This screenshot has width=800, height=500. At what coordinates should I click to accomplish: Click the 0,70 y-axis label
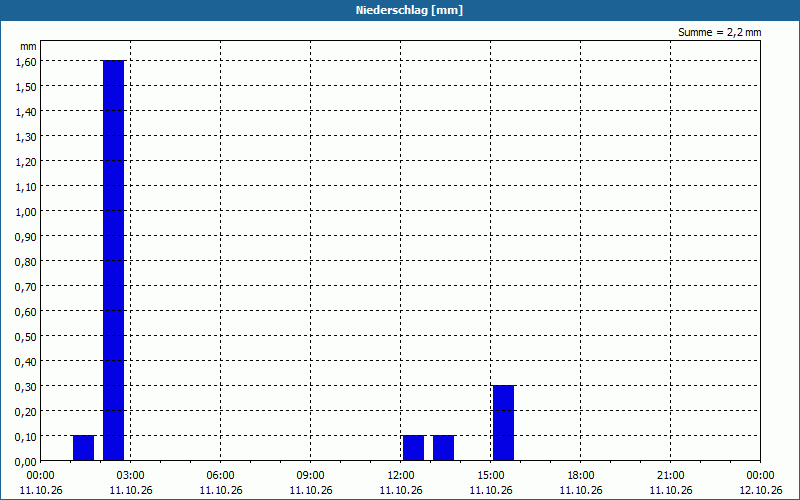coord(26,287)
